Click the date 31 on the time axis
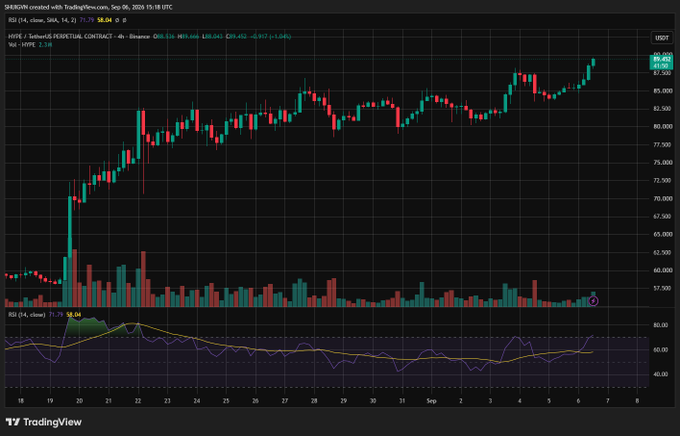Screen dimensions: 680x436 tap(402, 401)
